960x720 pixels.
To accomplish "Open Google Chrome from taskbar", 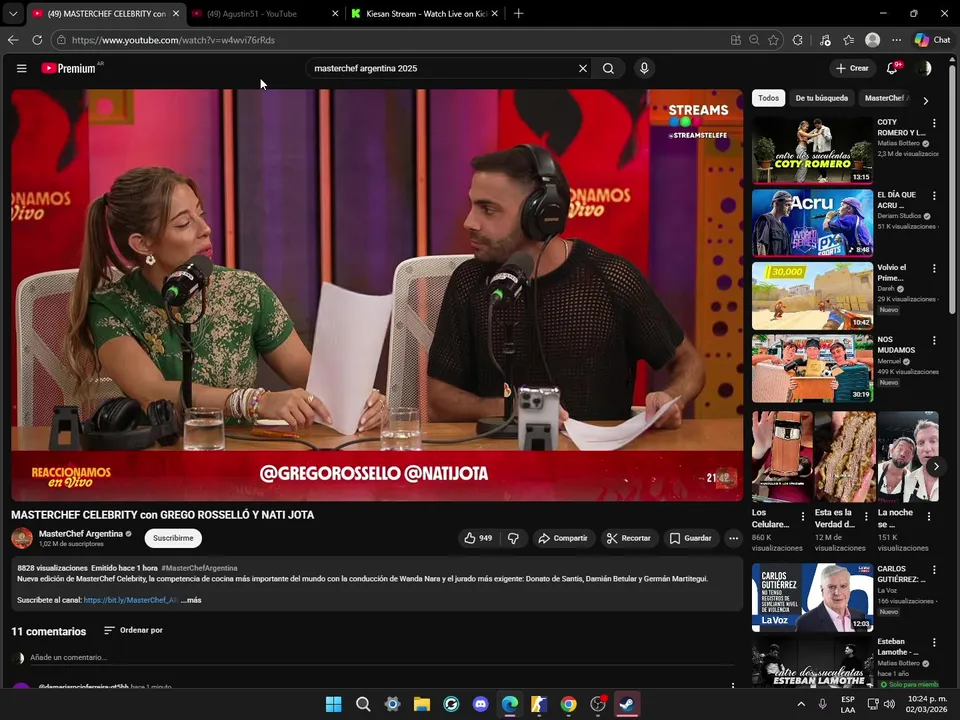I will coord(569,704).
